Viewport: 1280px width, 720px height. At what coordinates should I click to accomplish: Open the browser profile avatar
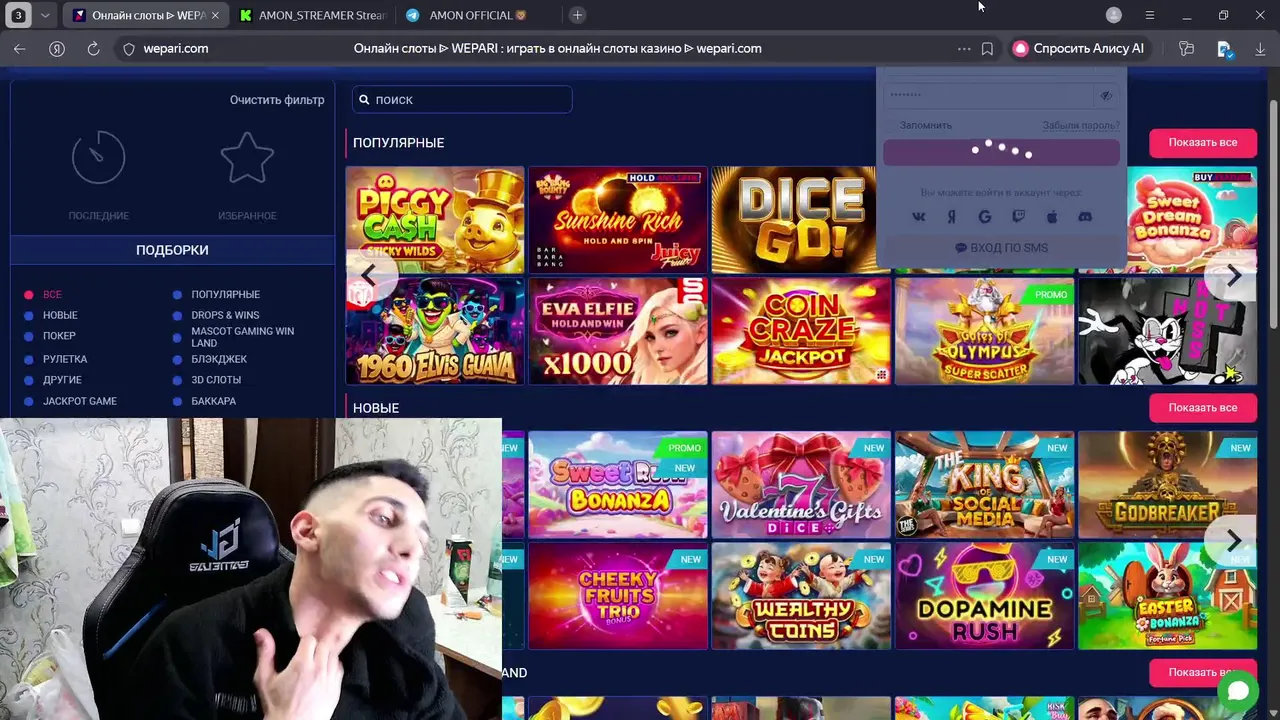click(x=1114, y=15)
